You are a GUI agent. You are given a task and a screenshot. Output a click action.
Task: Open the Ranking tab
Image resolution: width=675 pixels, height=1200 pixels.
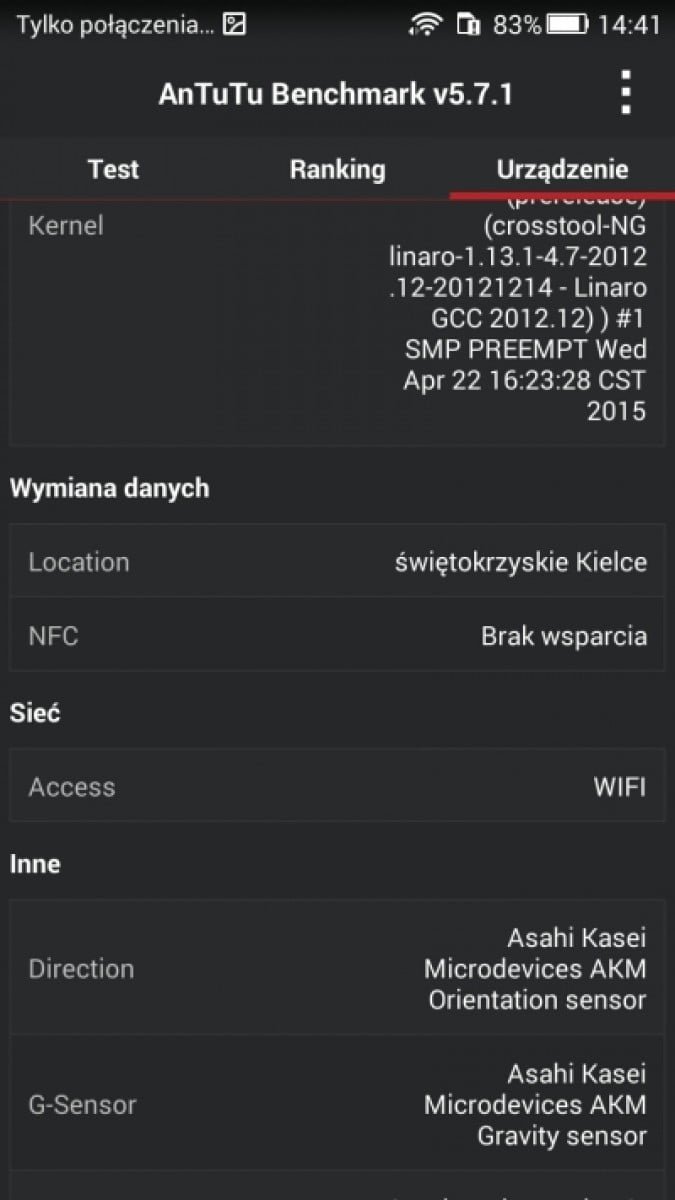coord(337,169)
